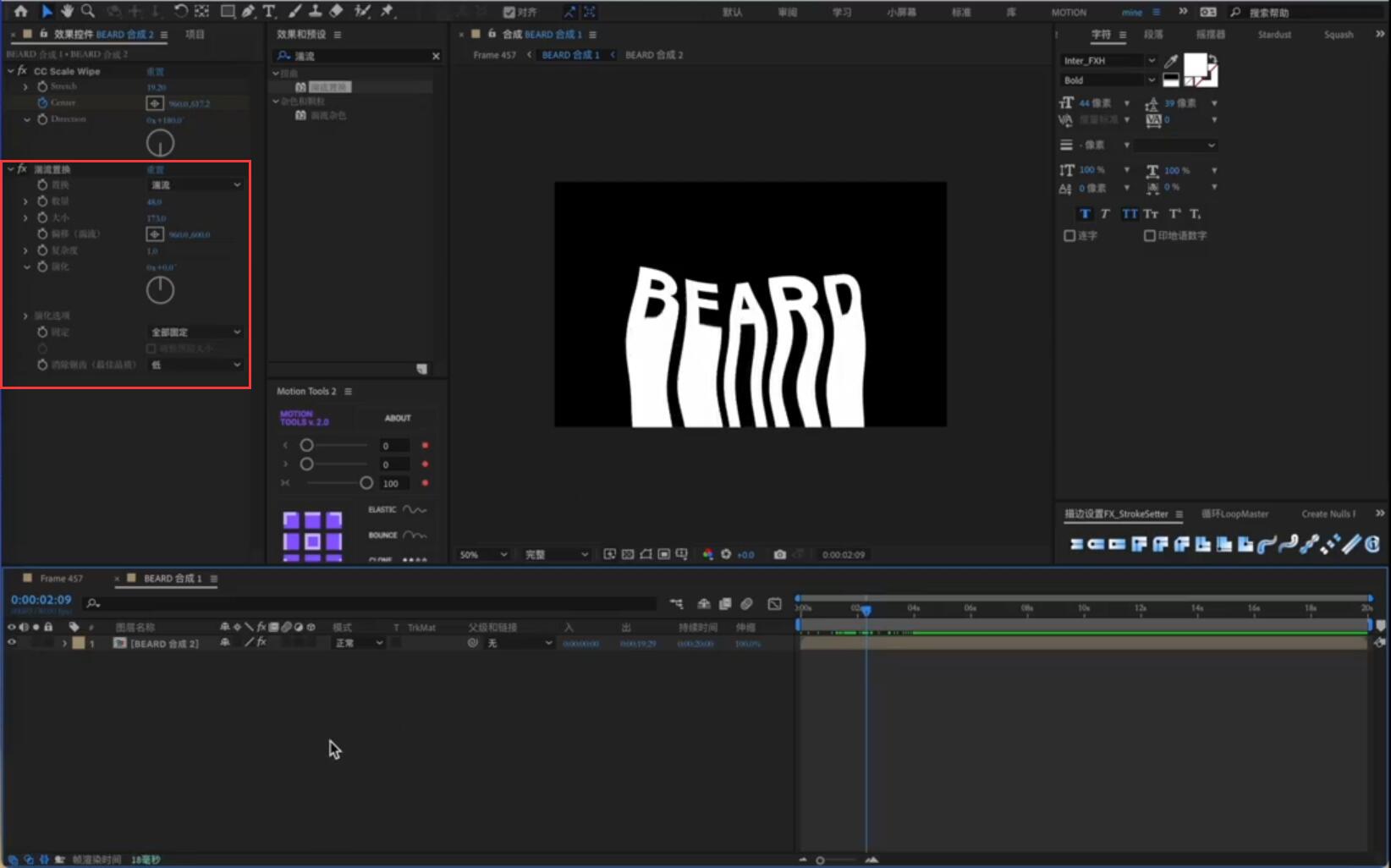Select the Brush tool
This screenshot has width=1391, height=868.
pyautogui.click(x=294, y=12)
